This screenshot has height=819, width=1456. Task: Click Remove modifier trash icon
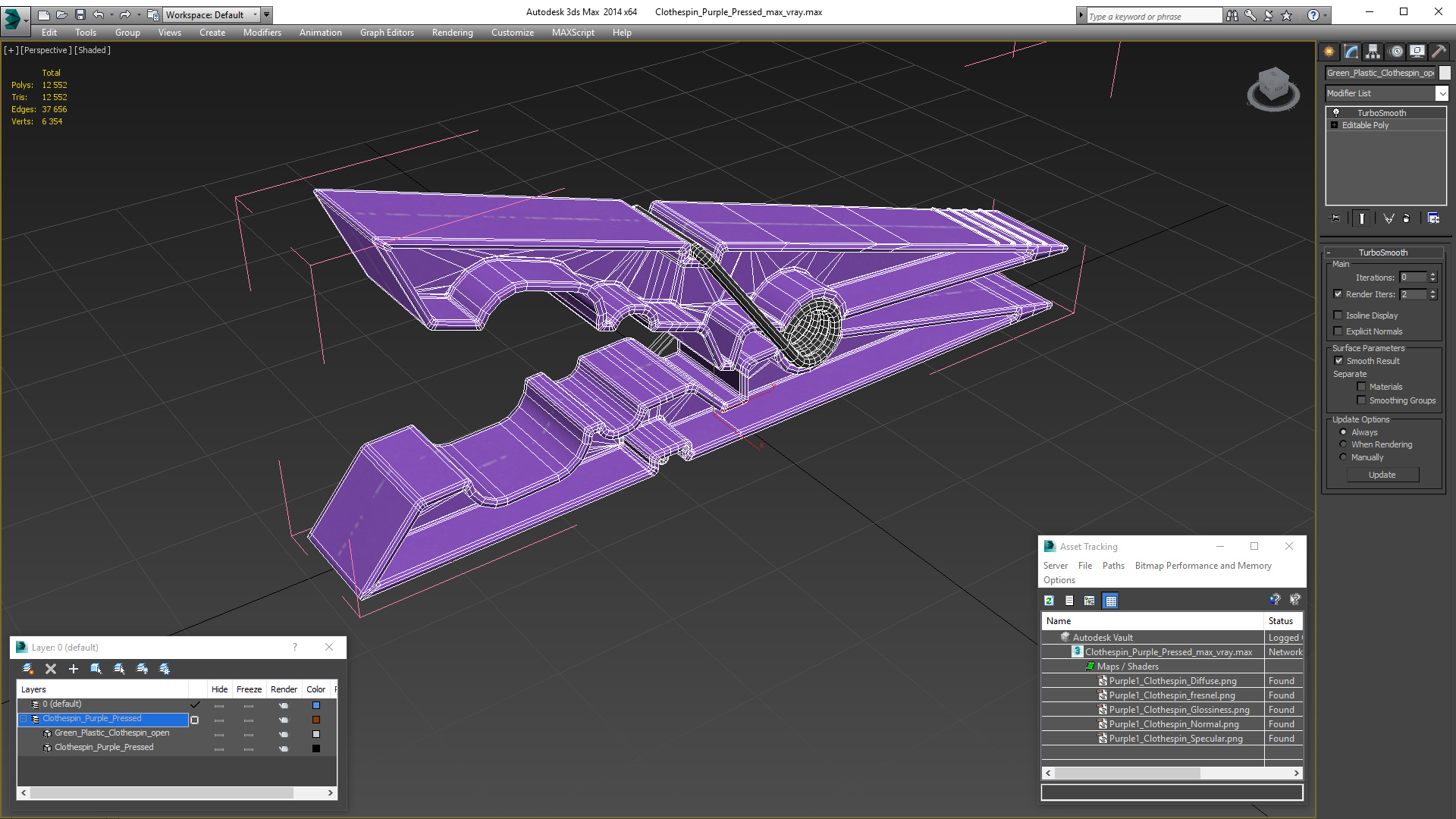(x=1407, y=218)
